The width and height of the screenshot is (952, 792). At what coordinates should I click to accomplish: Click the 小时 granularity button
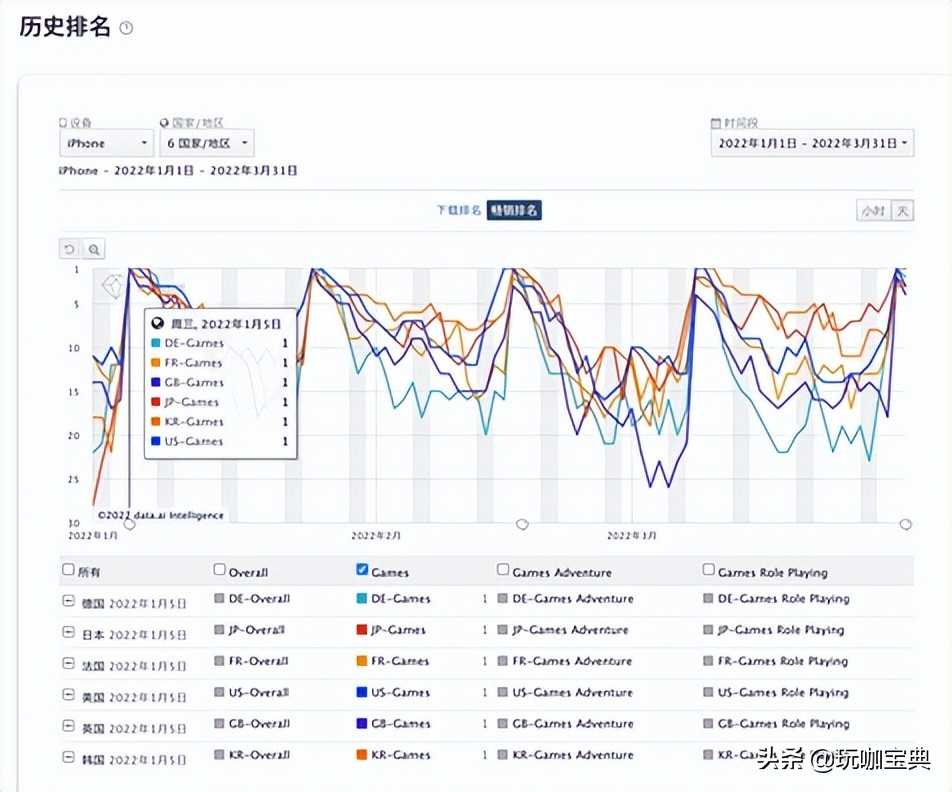pos(872,210)
